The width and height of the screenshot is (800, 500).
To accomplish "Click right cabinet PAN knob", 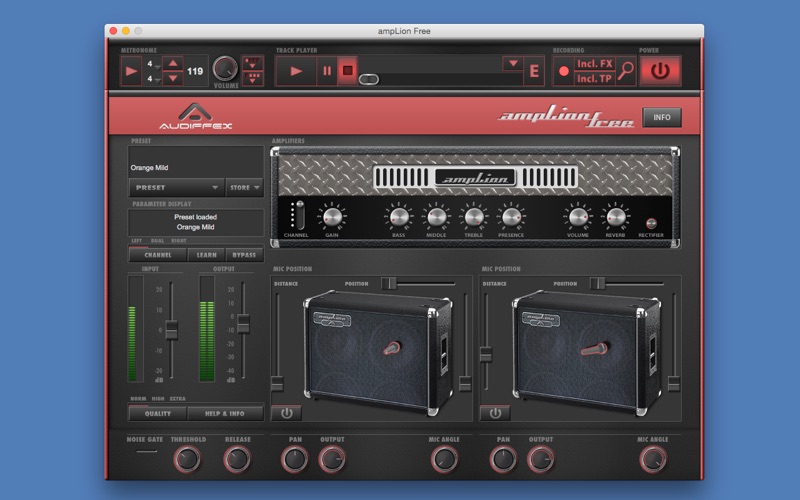I will [503, 459].
